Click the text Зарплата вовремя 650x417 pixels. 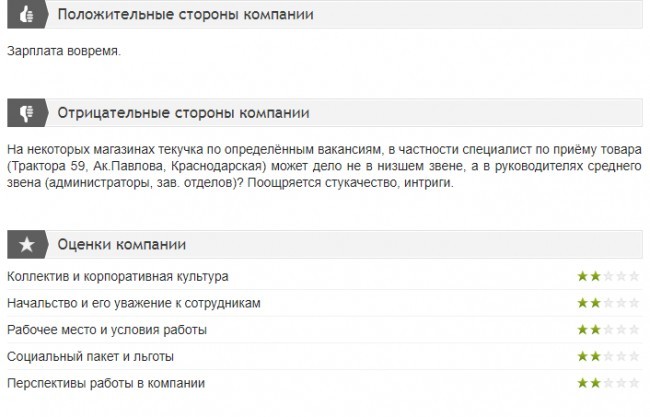pos(63,51)
